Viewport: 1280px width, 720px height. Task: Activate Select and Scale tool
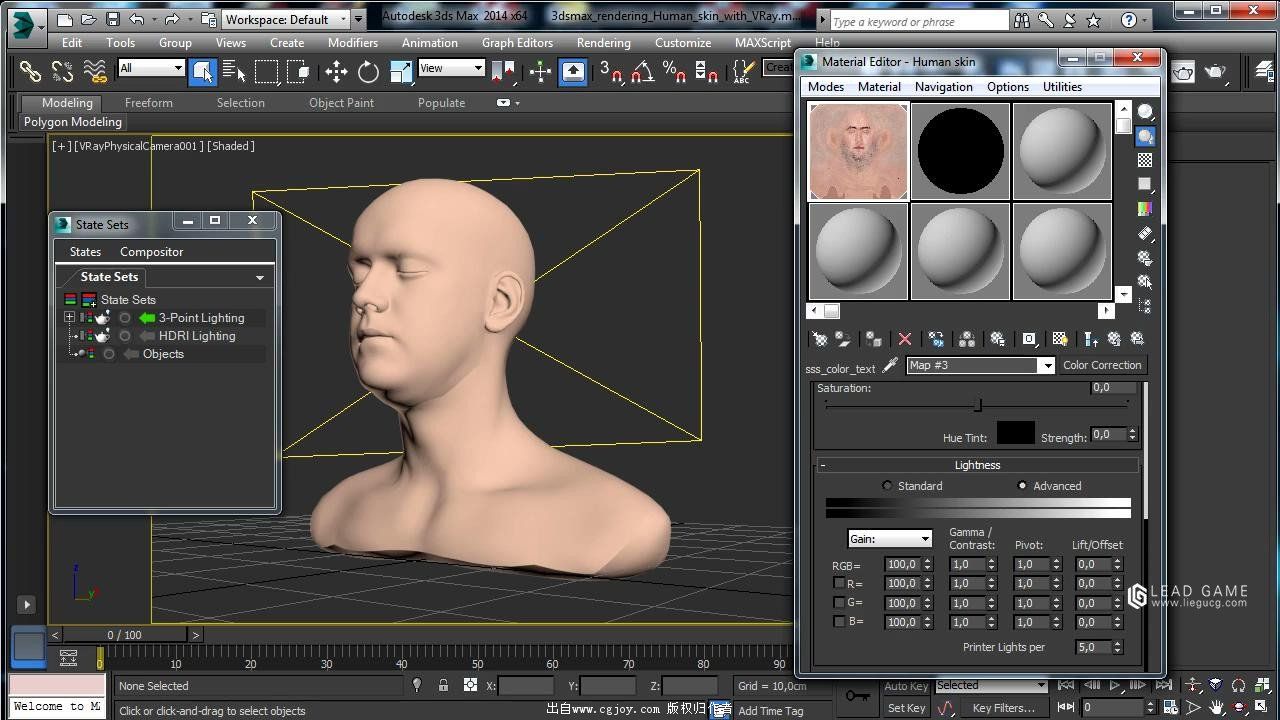click(x=401, y=71)
